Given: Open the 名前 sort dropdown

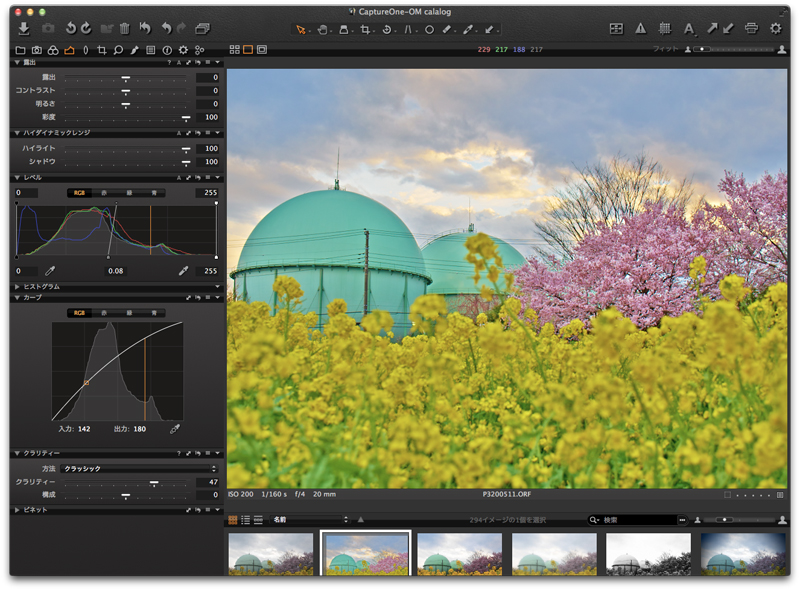Looking at the screenshot, I should coord(310,520).
